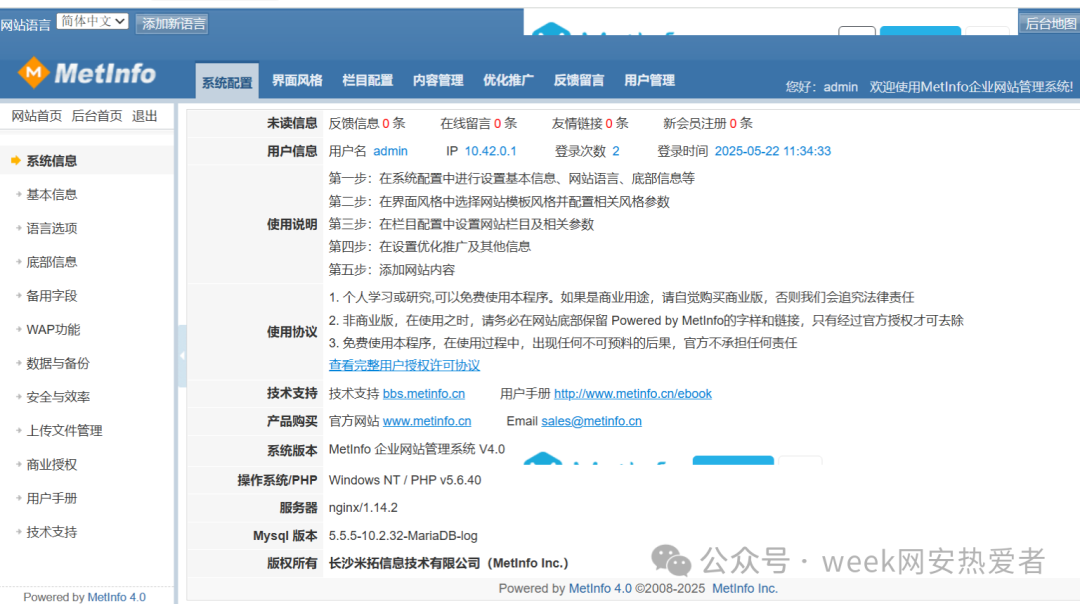Open 底部信息 in the sidebar
This screenshot has width=1080, height=604.
point(52,262)
